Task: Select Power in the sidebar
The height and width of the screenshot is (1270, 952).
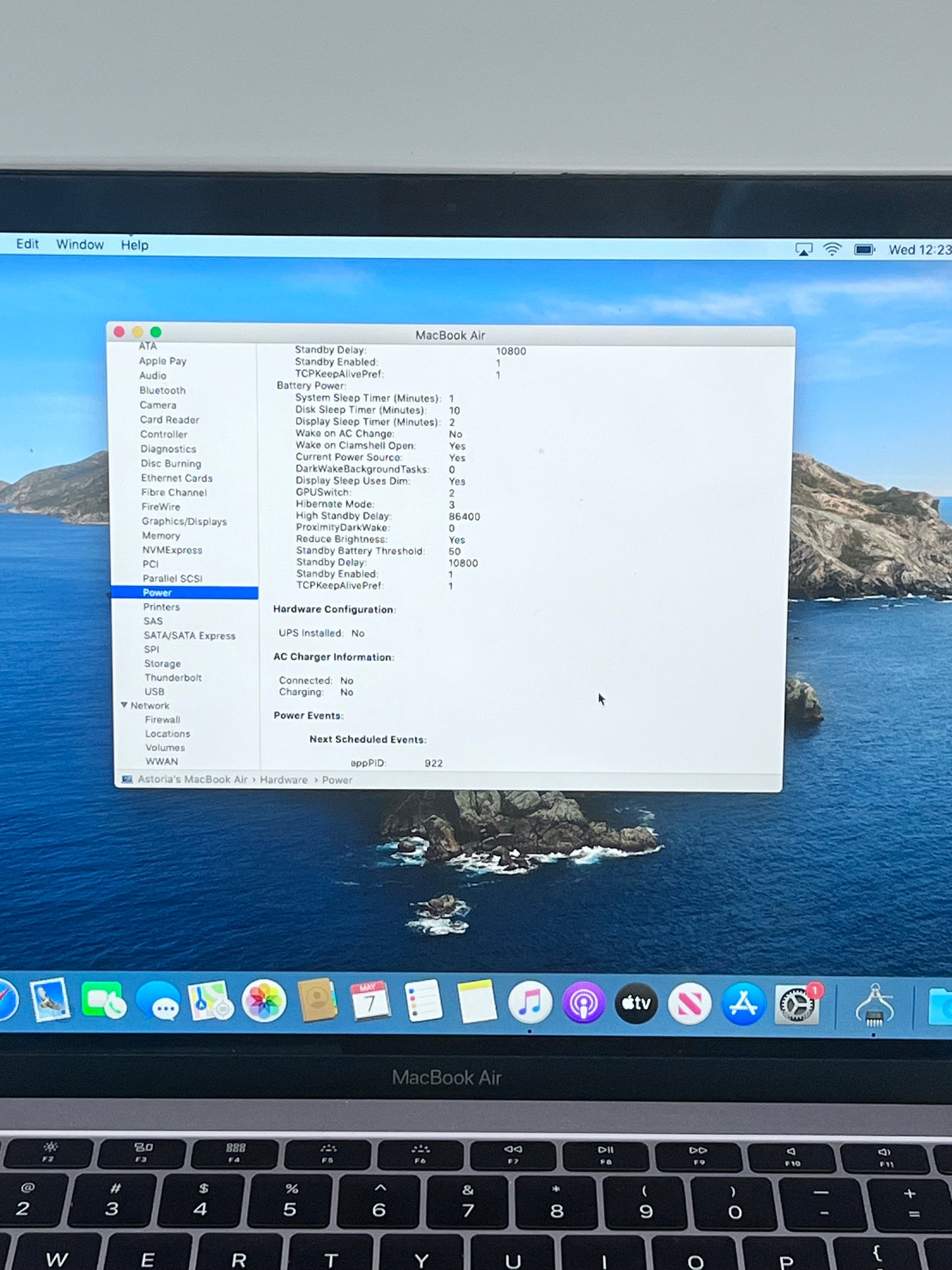Action: click(x=184, y=592)
